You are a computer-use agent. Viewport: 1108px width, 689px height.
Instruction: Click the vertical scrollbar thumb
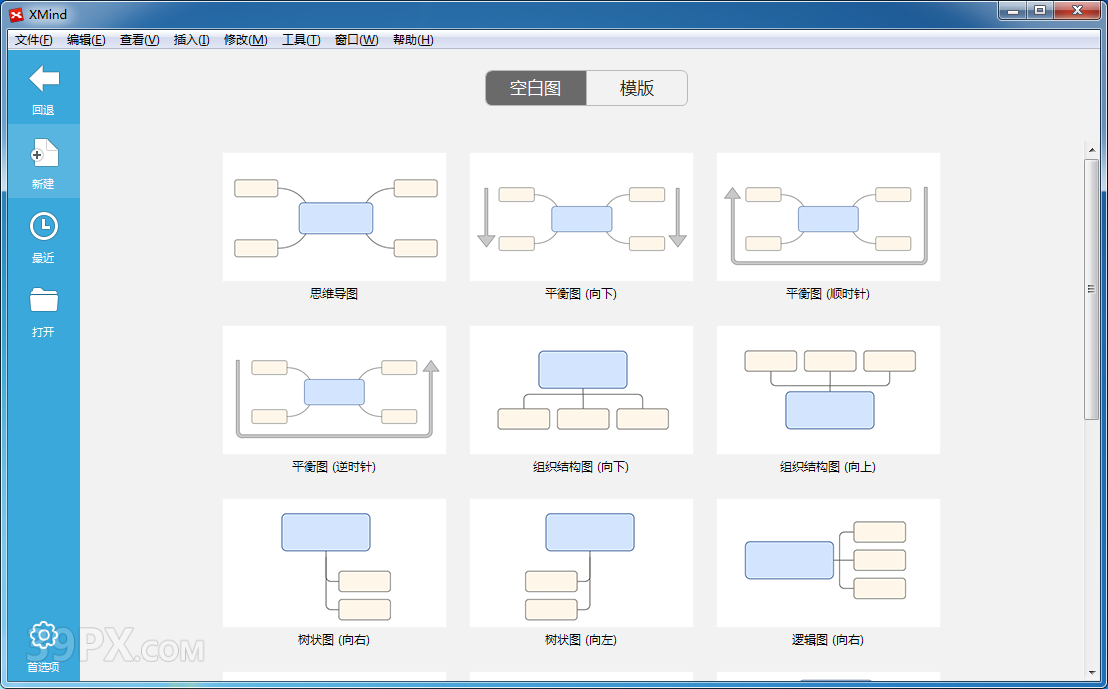point(1092,289)
